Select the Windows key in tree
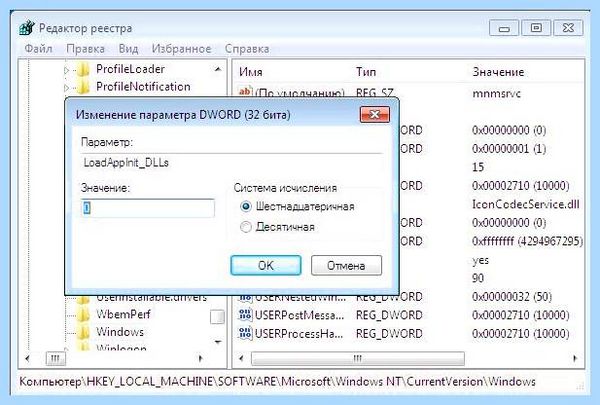600x405 pixels. (x=120, y=332)
